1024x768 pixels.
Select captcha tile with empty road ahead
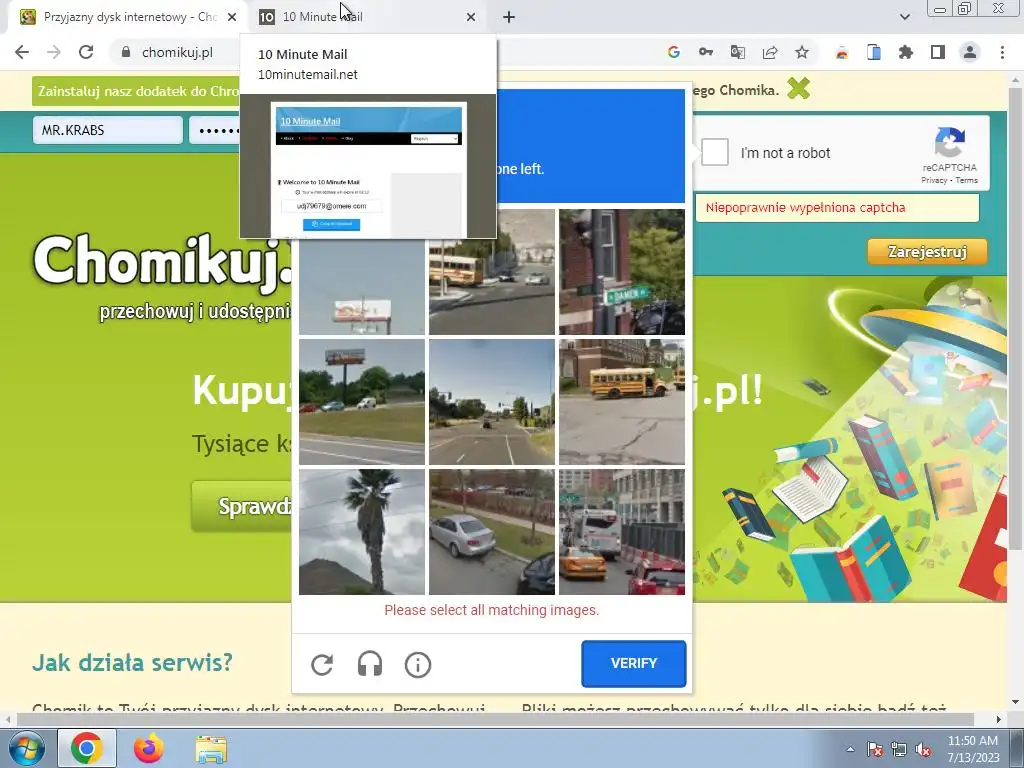(492, 402)
